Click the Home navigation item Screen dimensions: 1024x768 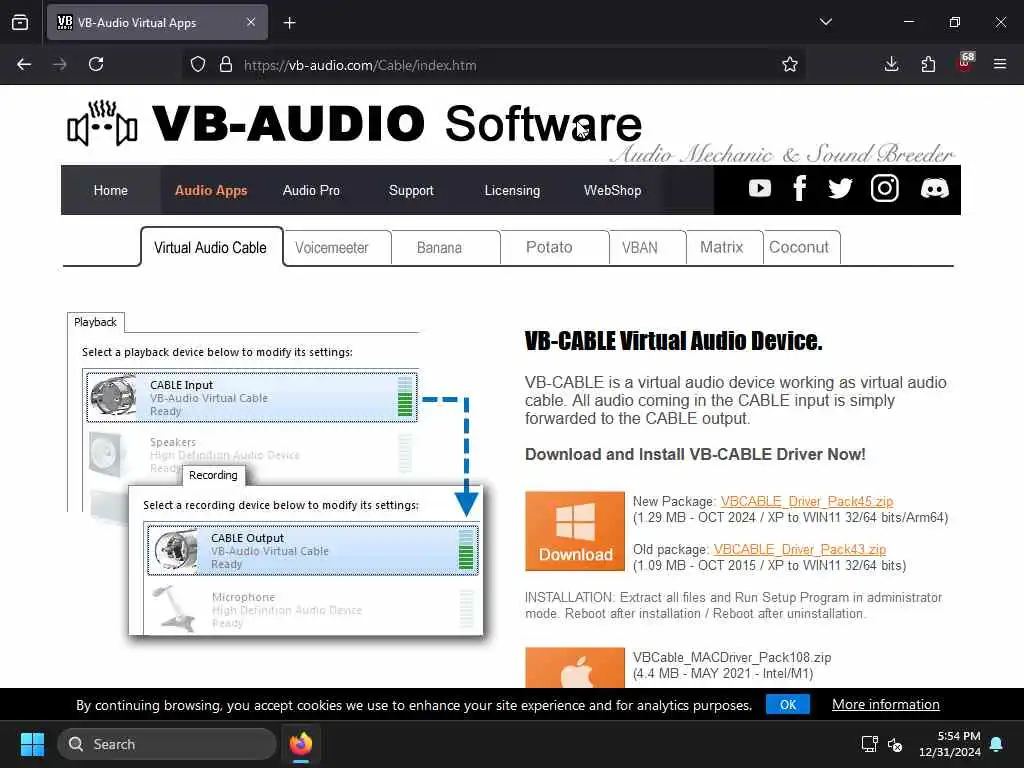point(110,190)
